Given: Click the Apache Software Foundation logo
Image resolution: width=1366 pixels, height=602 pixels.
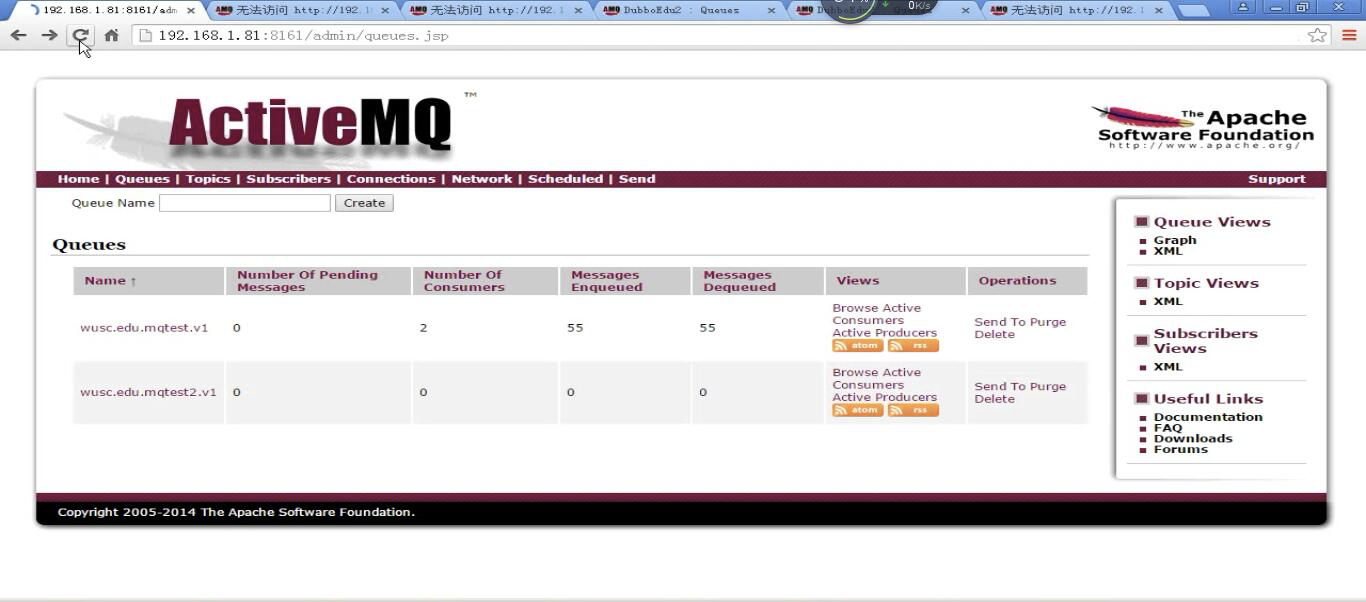Looking at the screenshot, I should pyautogui.click(x=1203, y=129).
